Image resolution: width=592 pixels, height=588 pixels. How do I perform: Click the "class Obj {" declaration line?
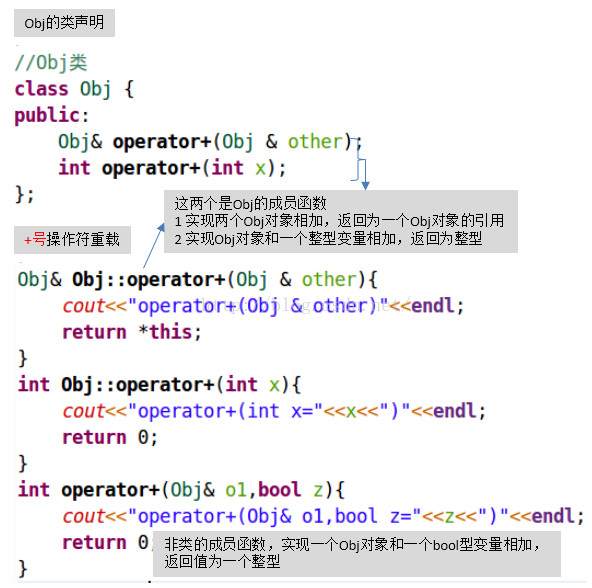click(x=74, y=89)
